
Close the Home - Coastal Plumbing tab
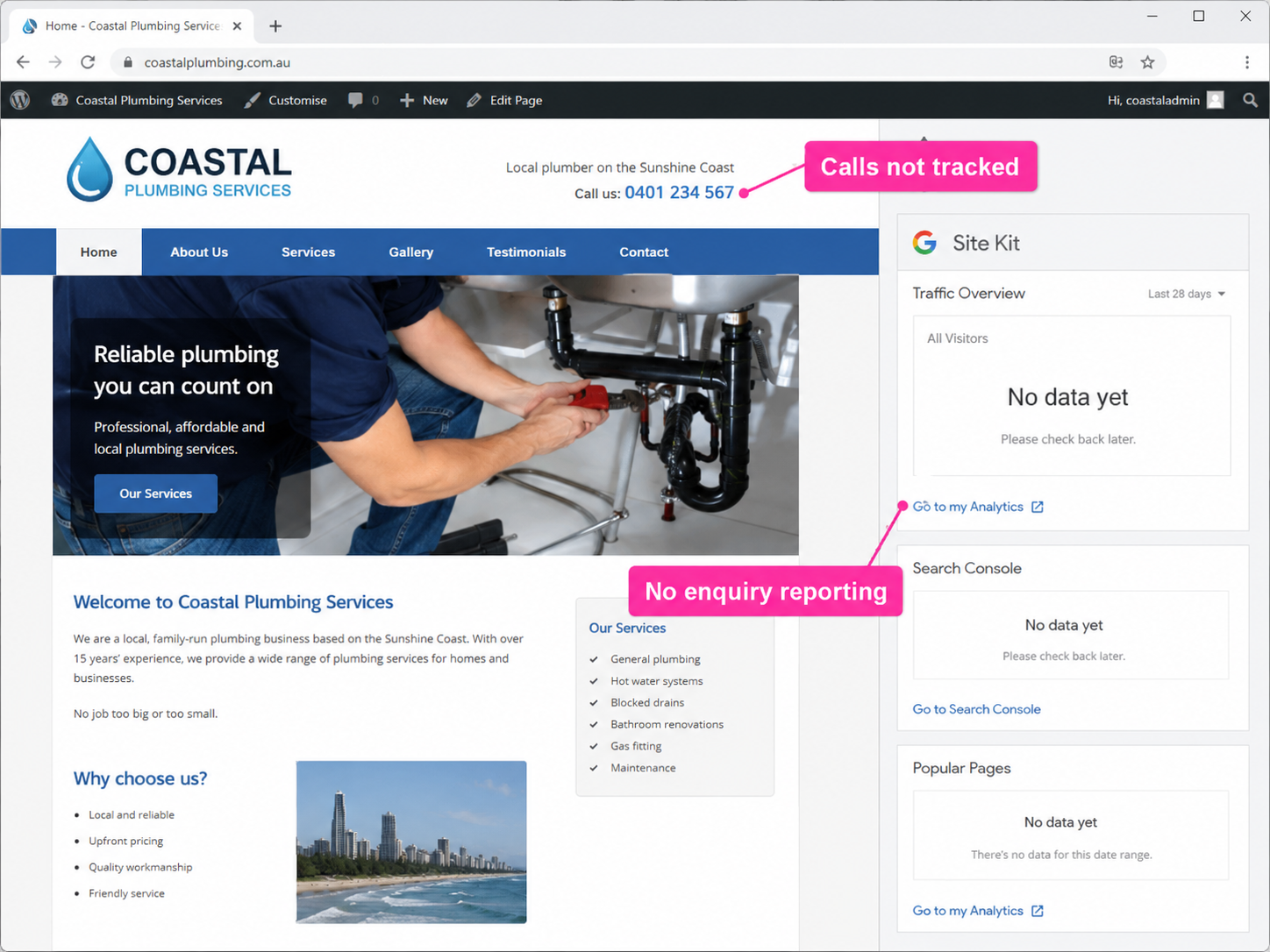[x=237, y=26]
